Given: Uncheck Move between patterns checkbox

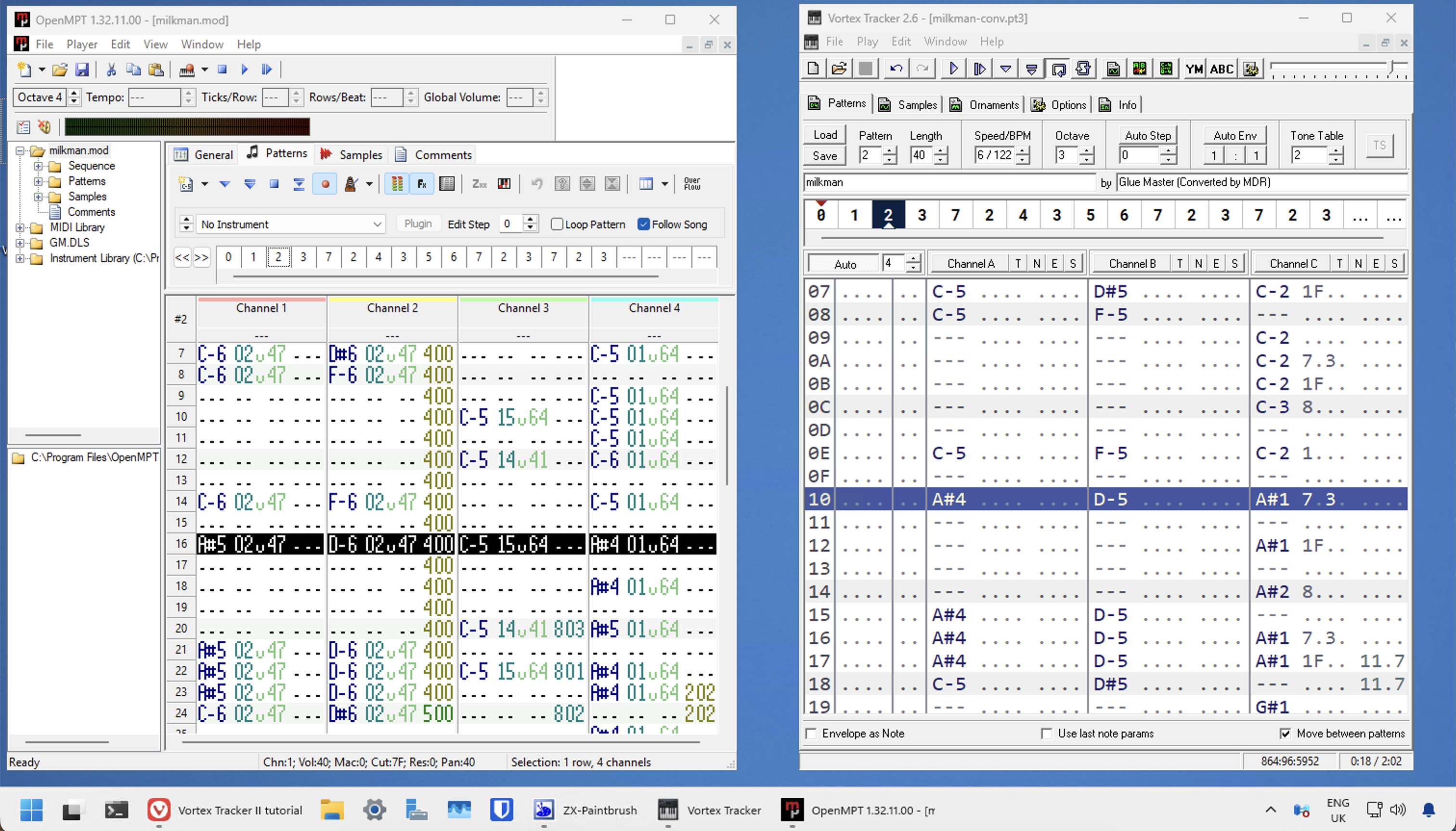Looking at the screenshot, I should 1285,733.
